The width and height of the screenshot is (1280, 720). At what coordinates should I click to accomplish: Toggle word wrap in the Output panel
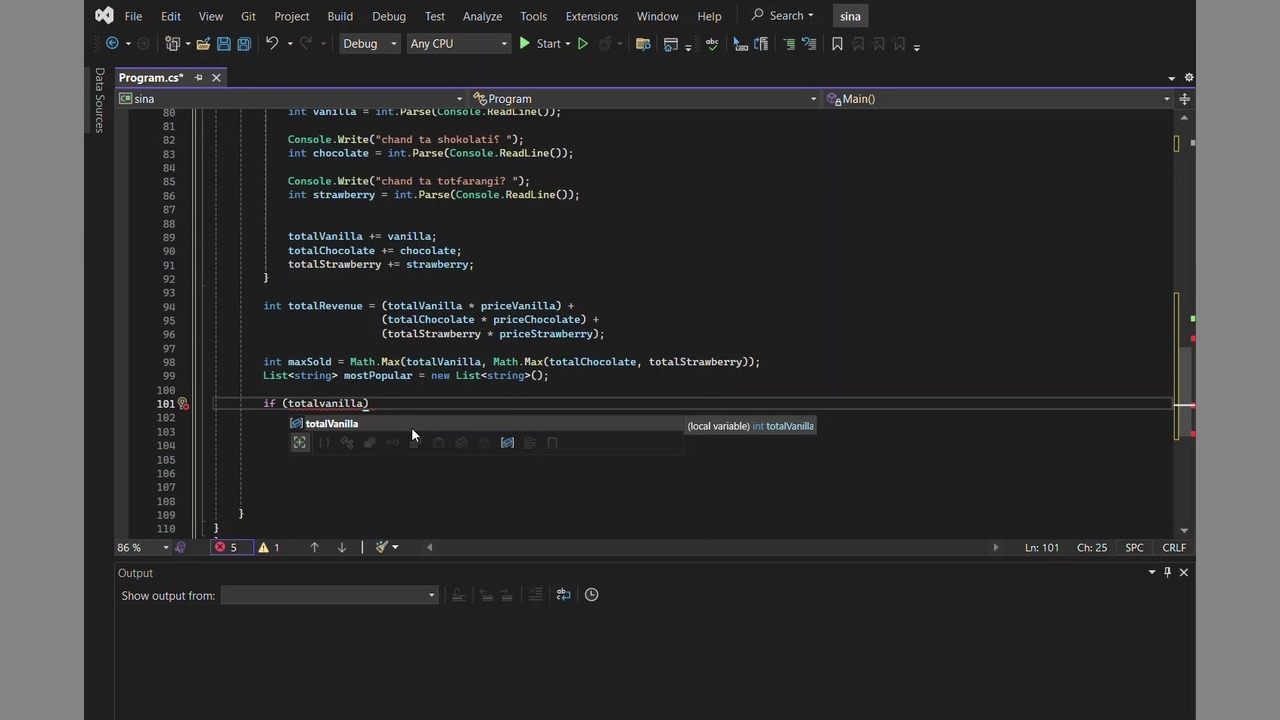[563, 595]
